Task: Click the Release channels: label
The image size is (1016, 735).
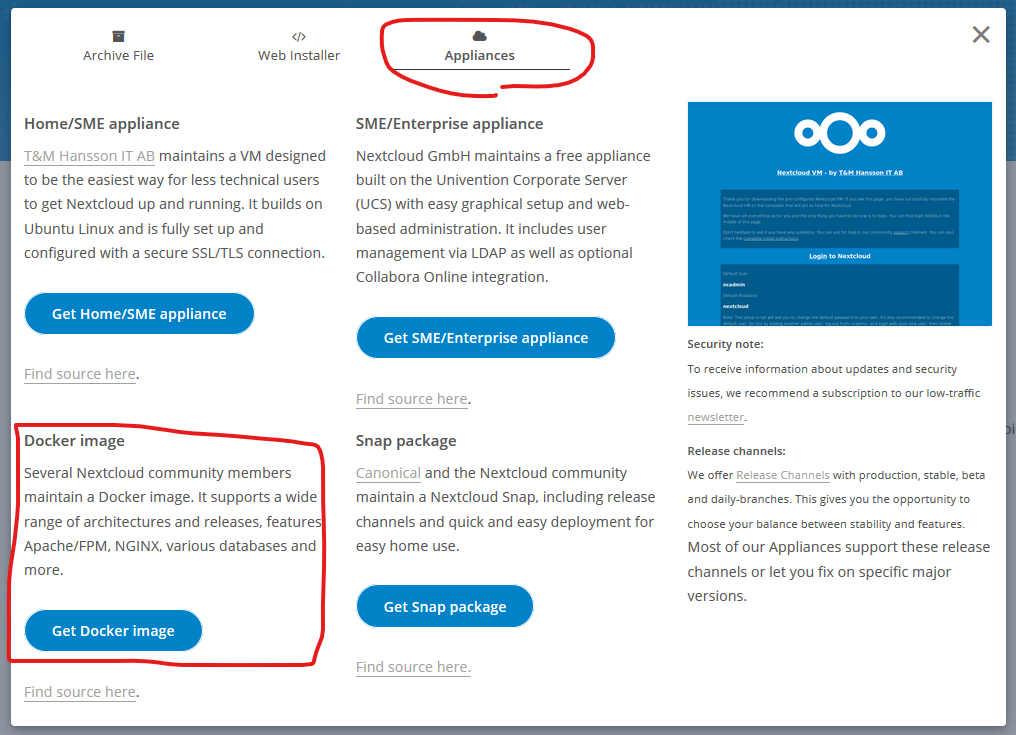Action: (x=737, y=451)
